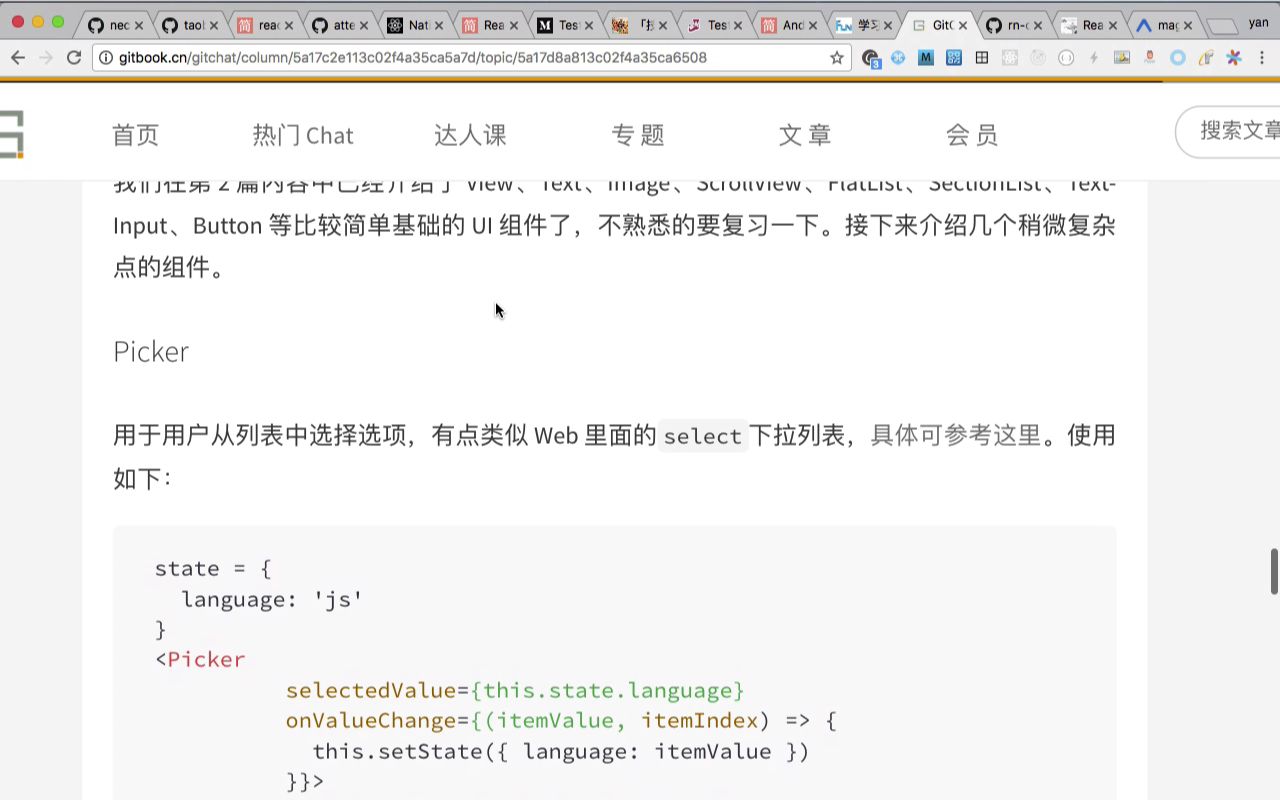Follow the 具体可参考这里 link
The image size is (1280, 800).
tap(956, 436)
